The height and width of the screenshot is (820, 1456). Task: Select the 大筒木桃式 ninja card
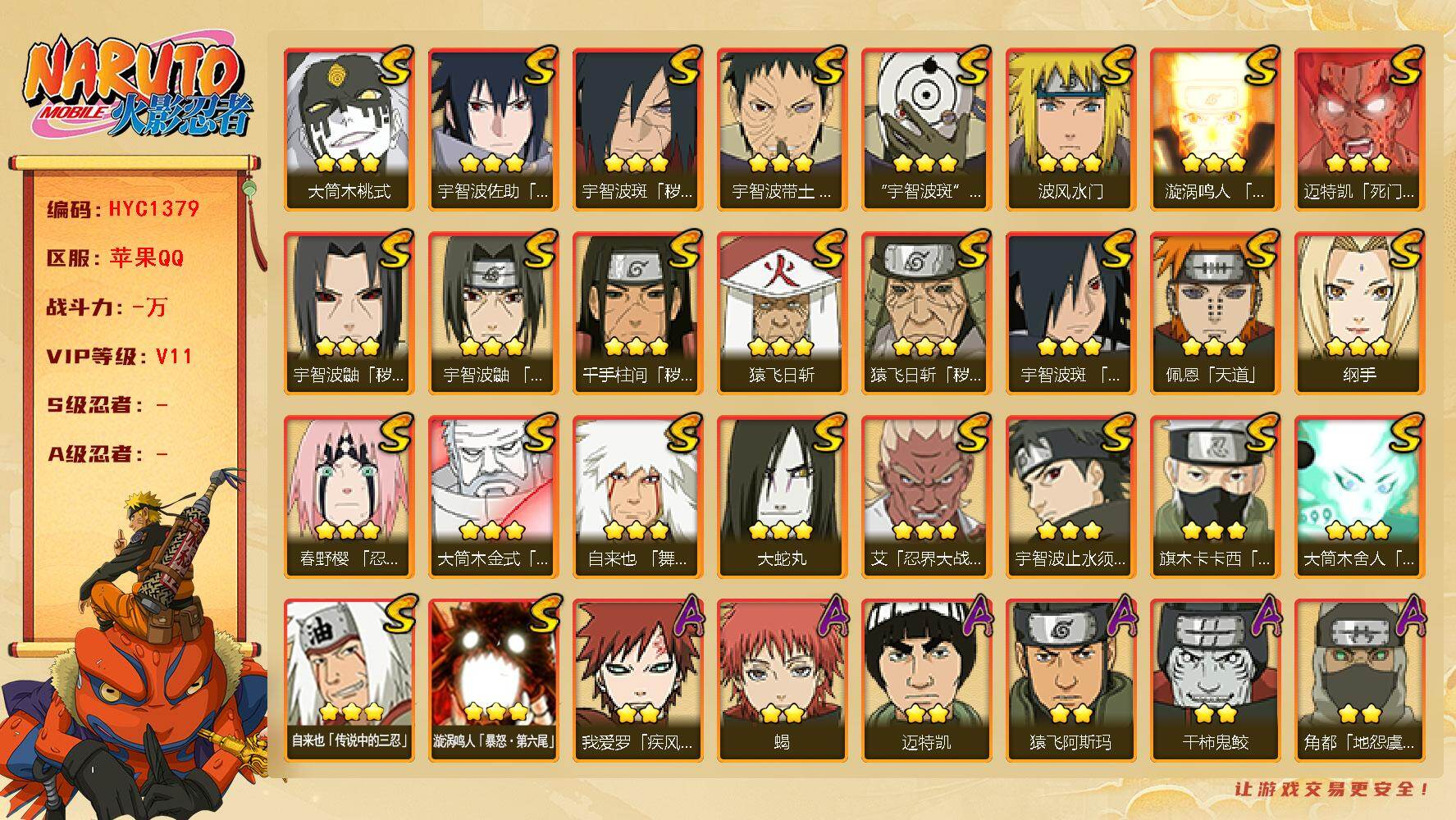[349, 130]
